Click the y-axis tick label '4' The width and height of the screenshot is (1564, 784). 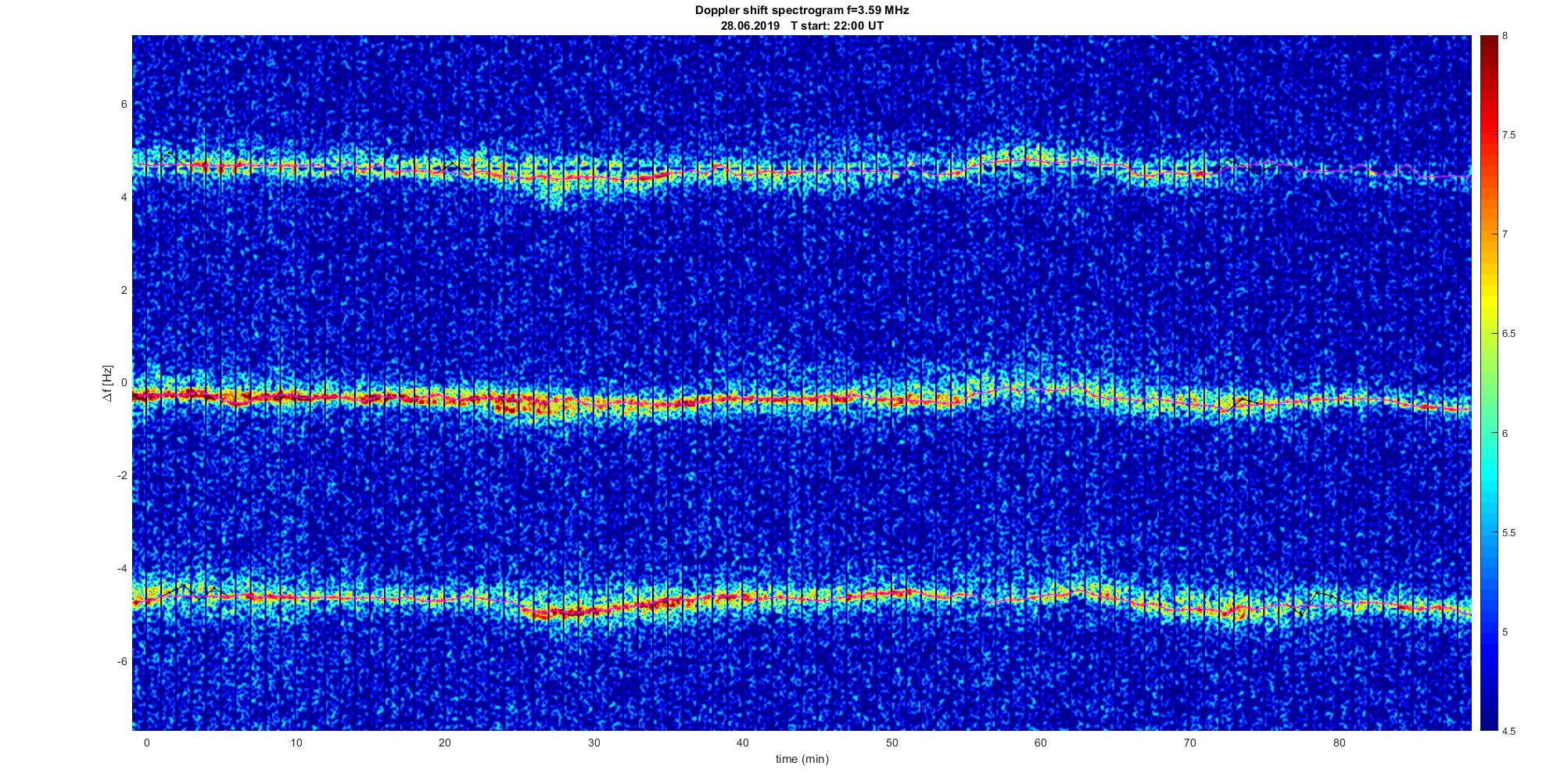[124, 198]
